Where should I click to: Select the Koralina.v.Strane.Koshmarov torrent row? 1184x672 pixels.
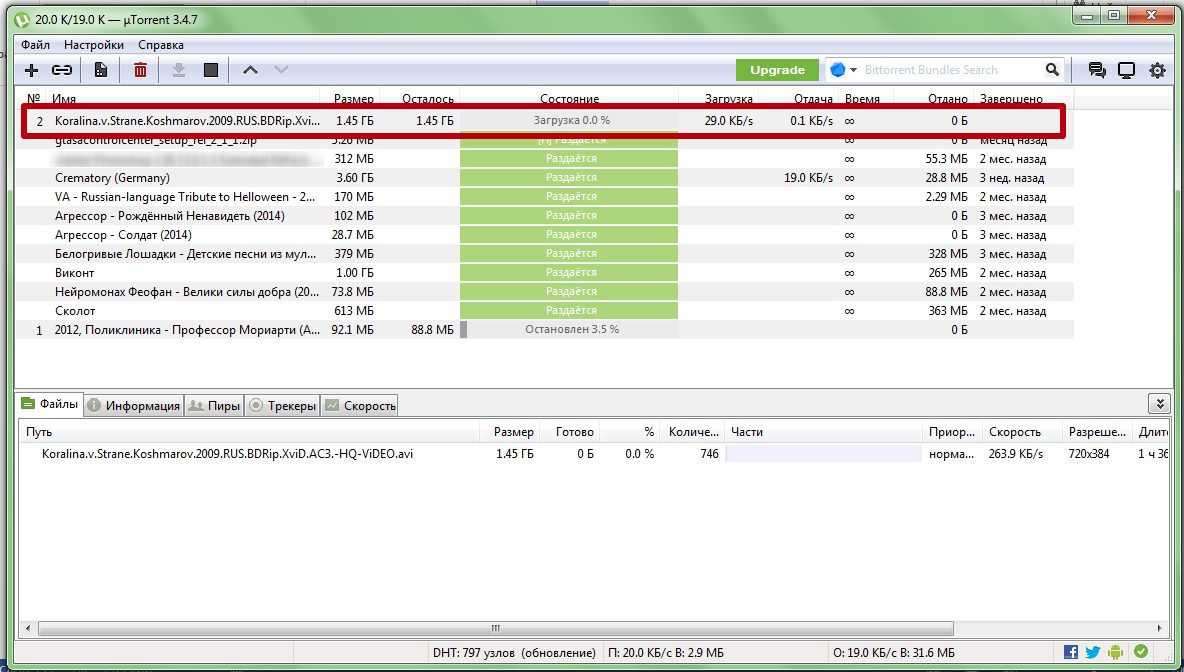(x=544, y=121)
